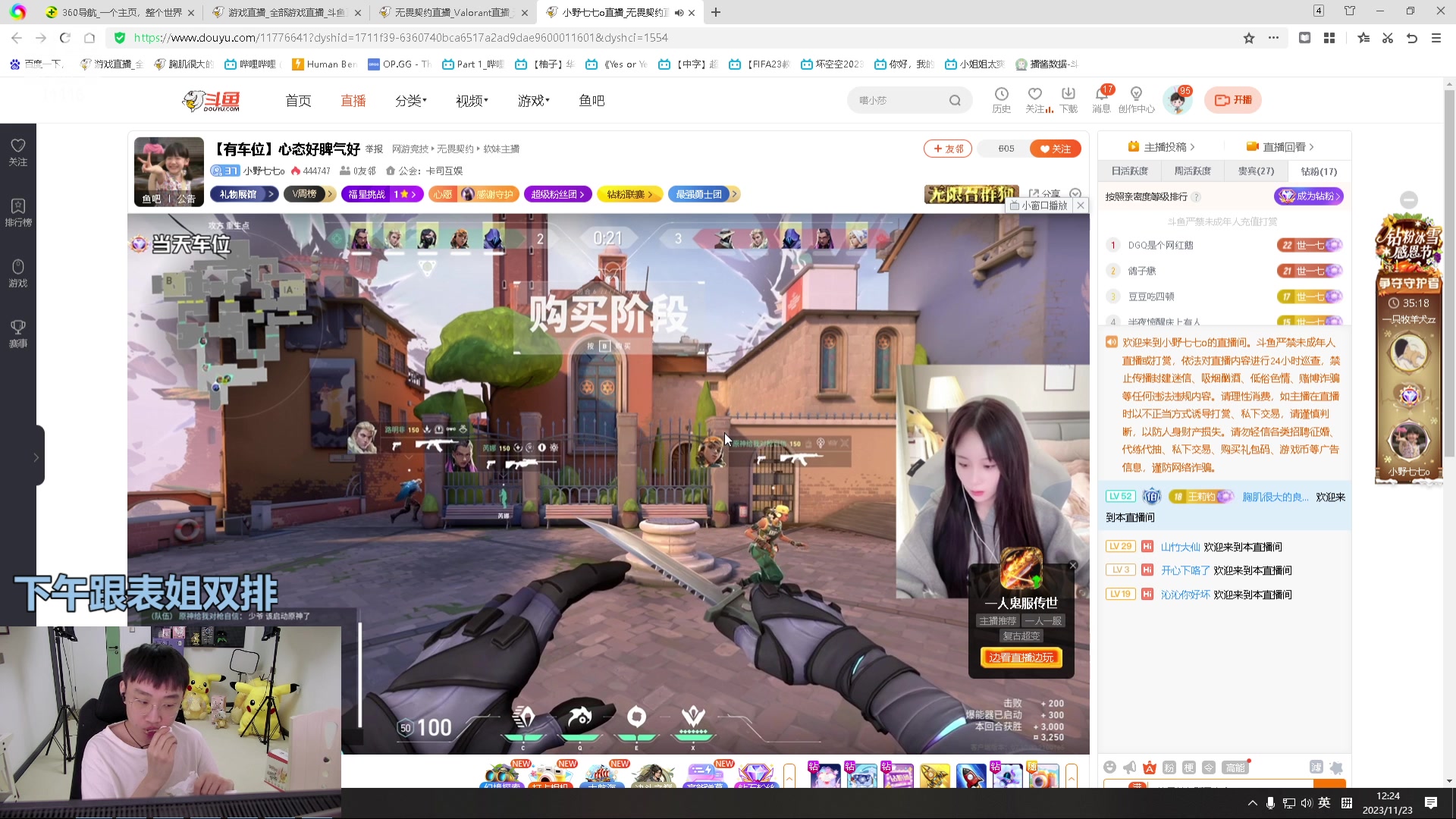1456x819 pixels.
Task: Click the 喵小莎 search input field
Action: tap(899, 100)
